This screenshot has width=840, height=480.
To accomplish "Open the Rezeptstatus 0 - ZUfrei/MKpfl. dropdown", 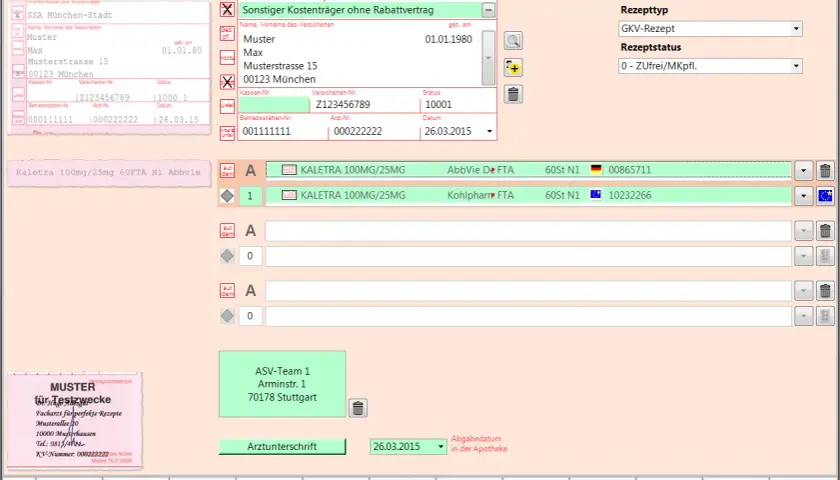I will coord(710,66).
